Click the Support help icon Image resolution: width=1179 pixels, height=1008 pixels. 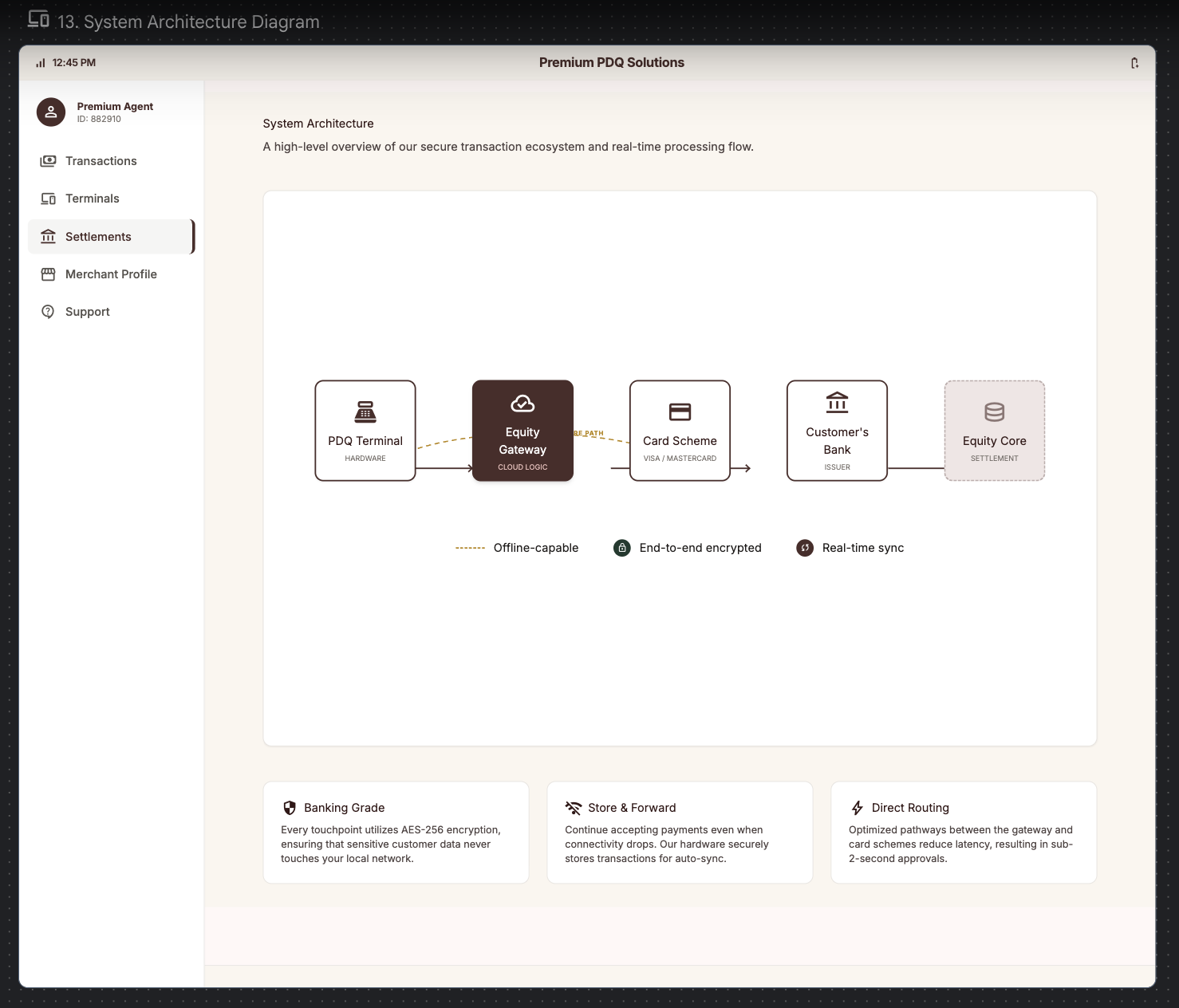pyautogui.click(x=48, y=312)
